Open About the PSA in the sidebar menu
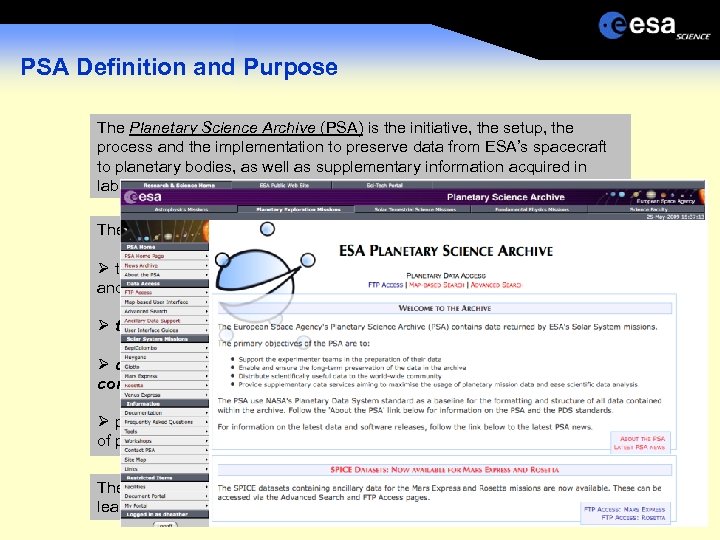Screen dimensions: 720x540 (x=165, y=275)
